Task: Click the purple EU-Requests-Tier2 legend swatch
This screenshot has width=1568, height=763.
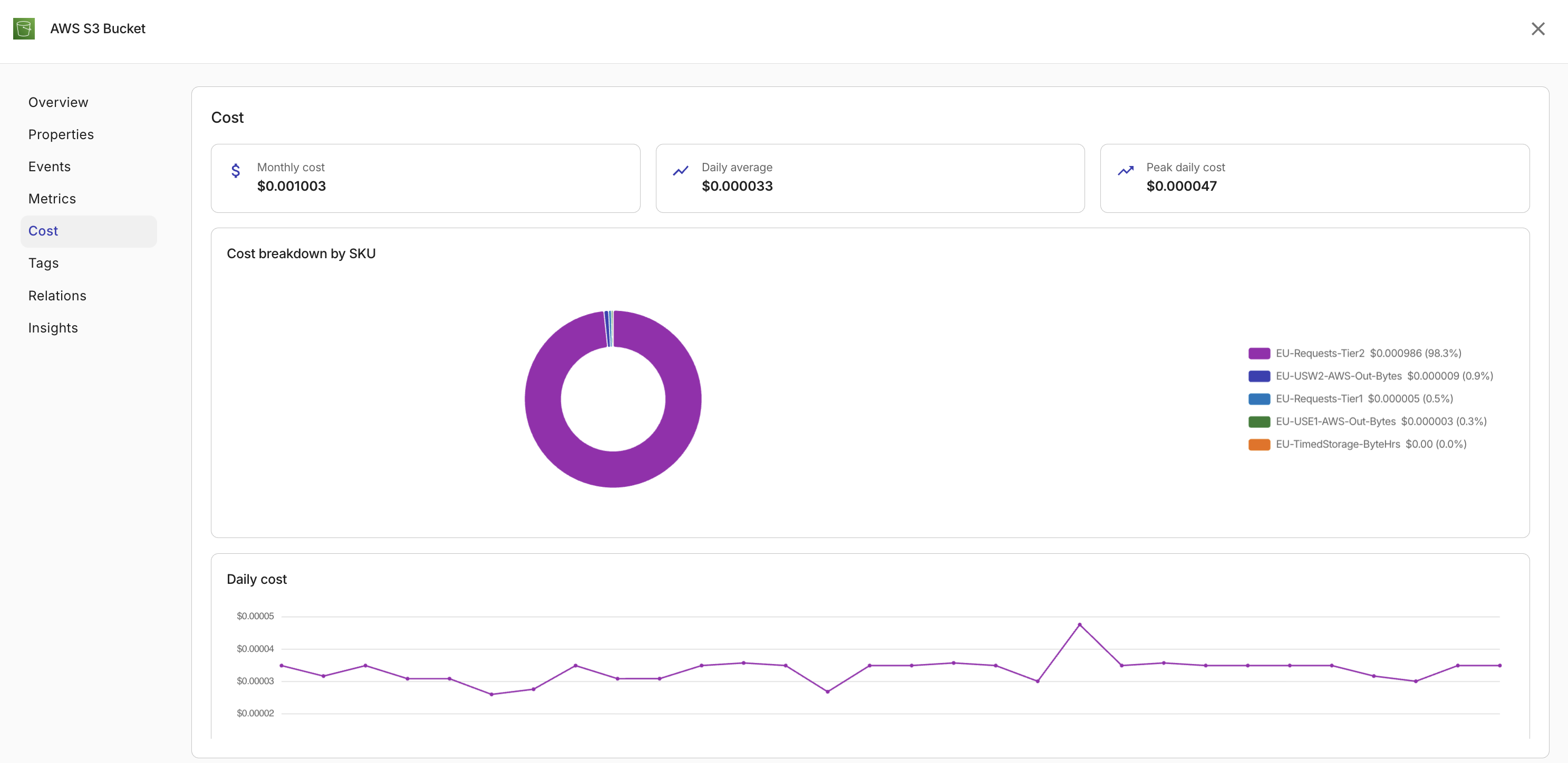Action: 1259,354
